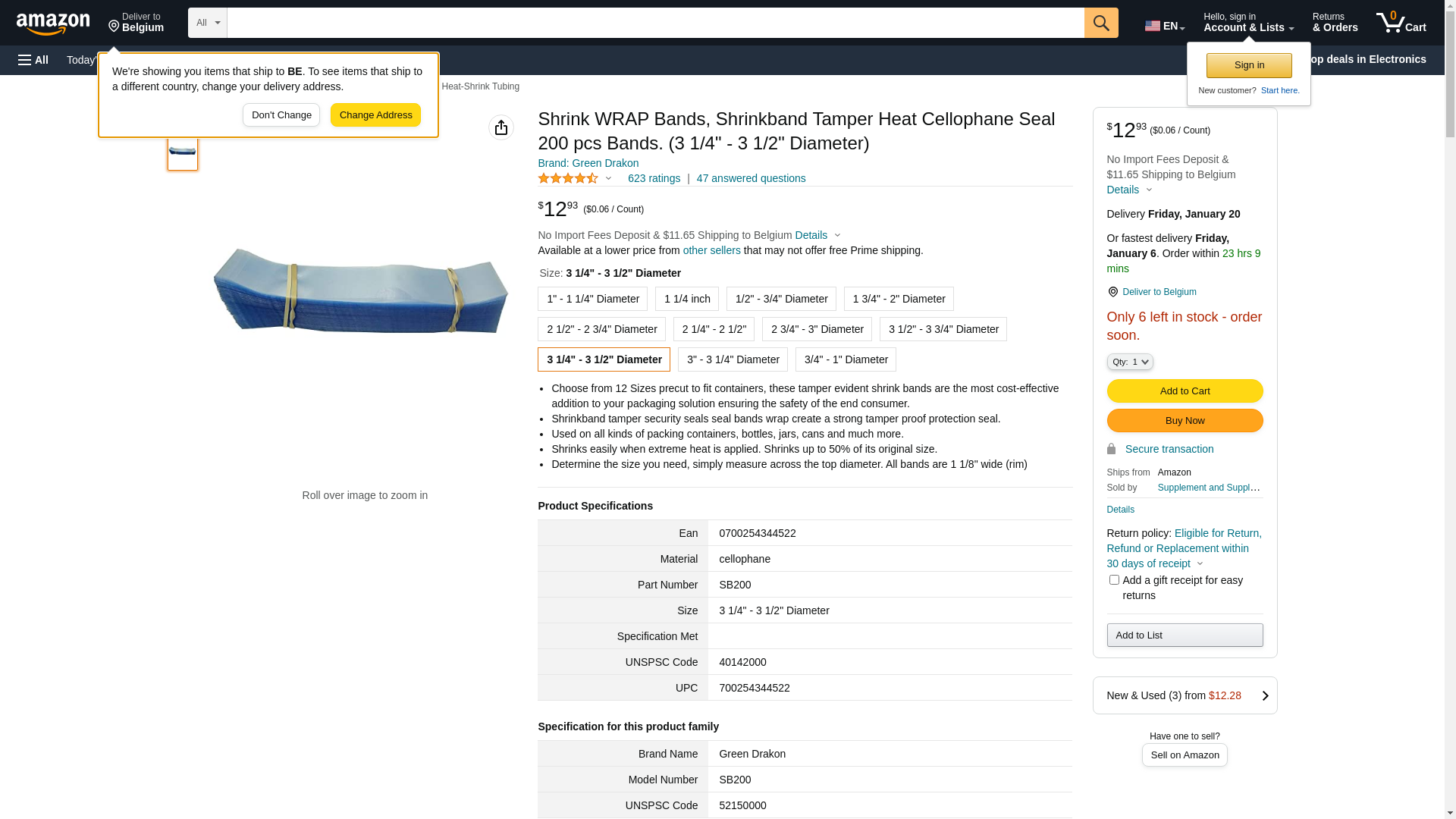Open Account & Lists menu
The image size is (1456, 819).
[1248, 23]
